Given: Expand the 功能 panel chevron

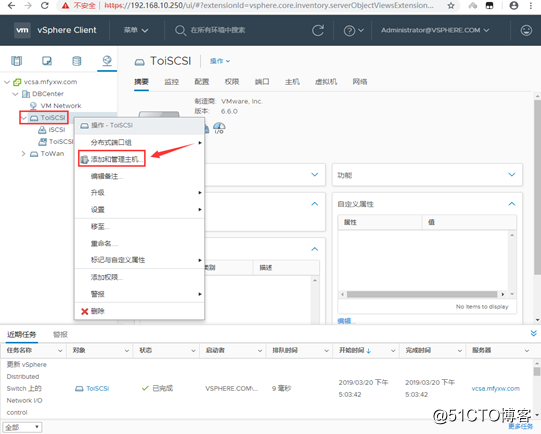Looking at the screenshot, I should (x=512, y=175).
